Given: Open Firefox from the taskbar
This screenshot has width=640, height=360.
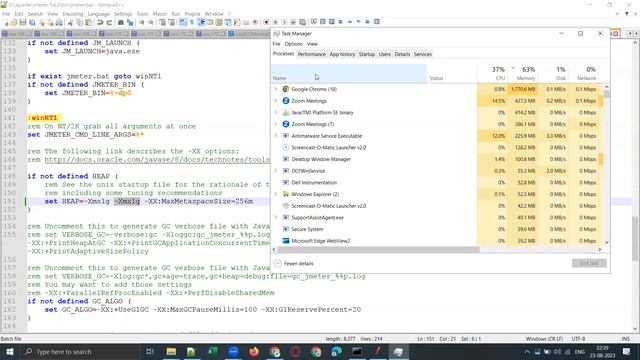Looking at the screenshot, I should (x=254, y=351).
